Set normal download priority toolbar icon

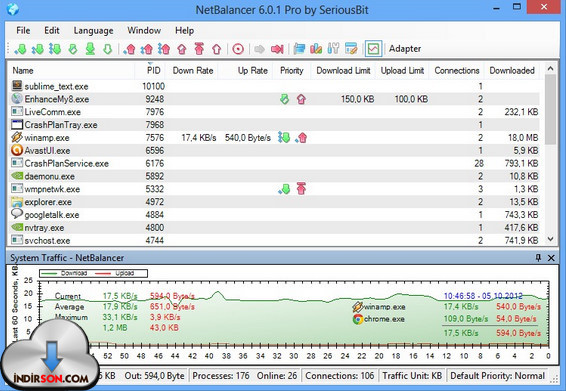[x=38, y=49]
